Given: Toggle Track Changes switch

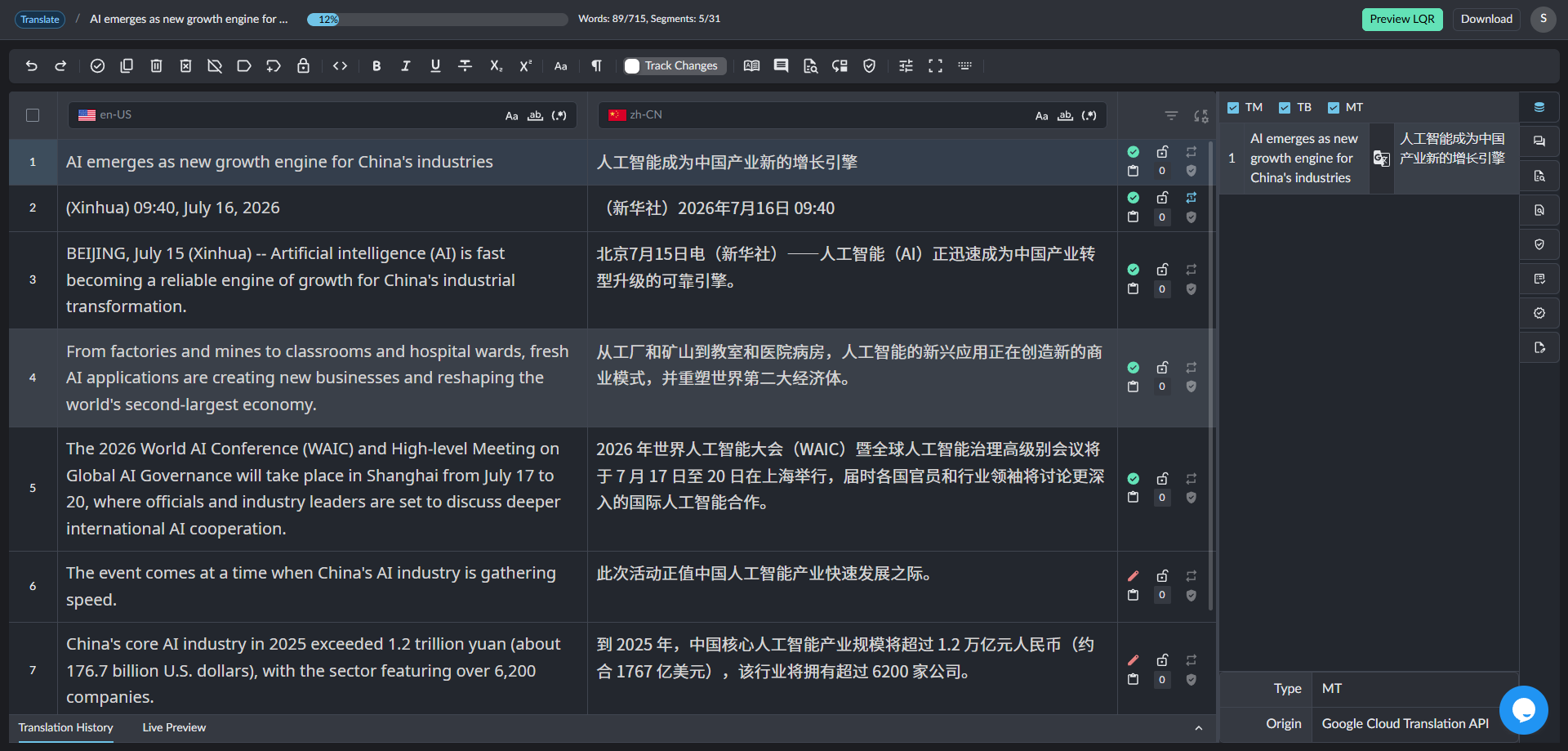Looking at the screenshot, I should 632,66.
